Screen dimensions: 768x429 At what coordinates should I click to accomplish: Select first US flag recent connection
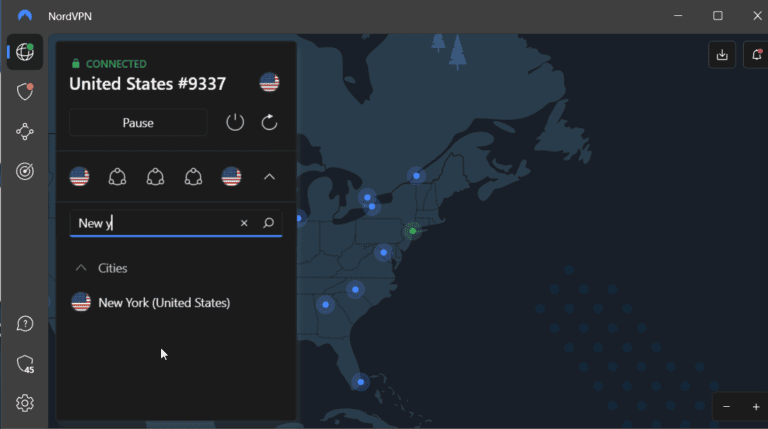pyautogui.click(x=79, y=176)
